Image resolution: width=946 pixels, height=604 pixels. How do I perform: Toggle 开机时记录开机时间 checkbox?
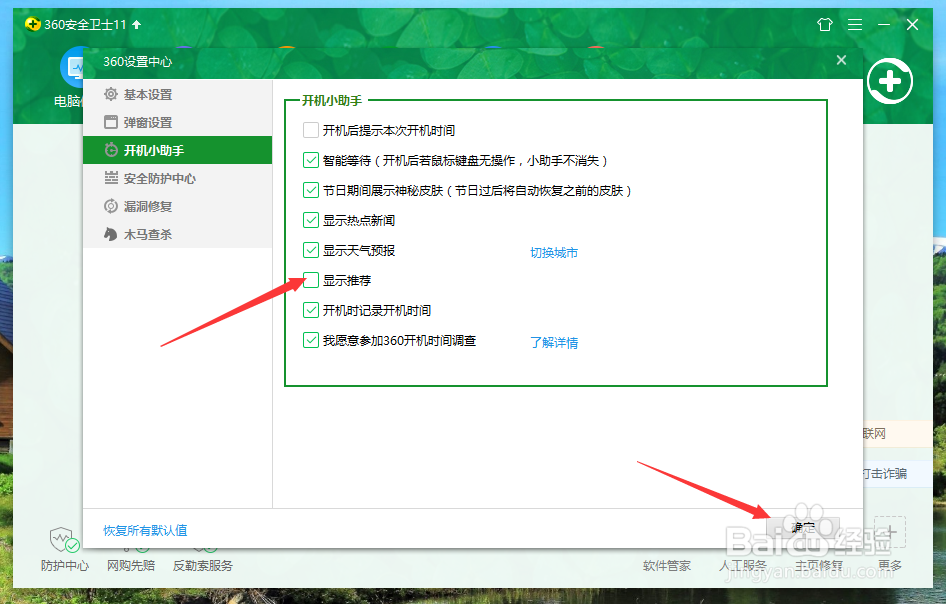click(x=311, y=310)
